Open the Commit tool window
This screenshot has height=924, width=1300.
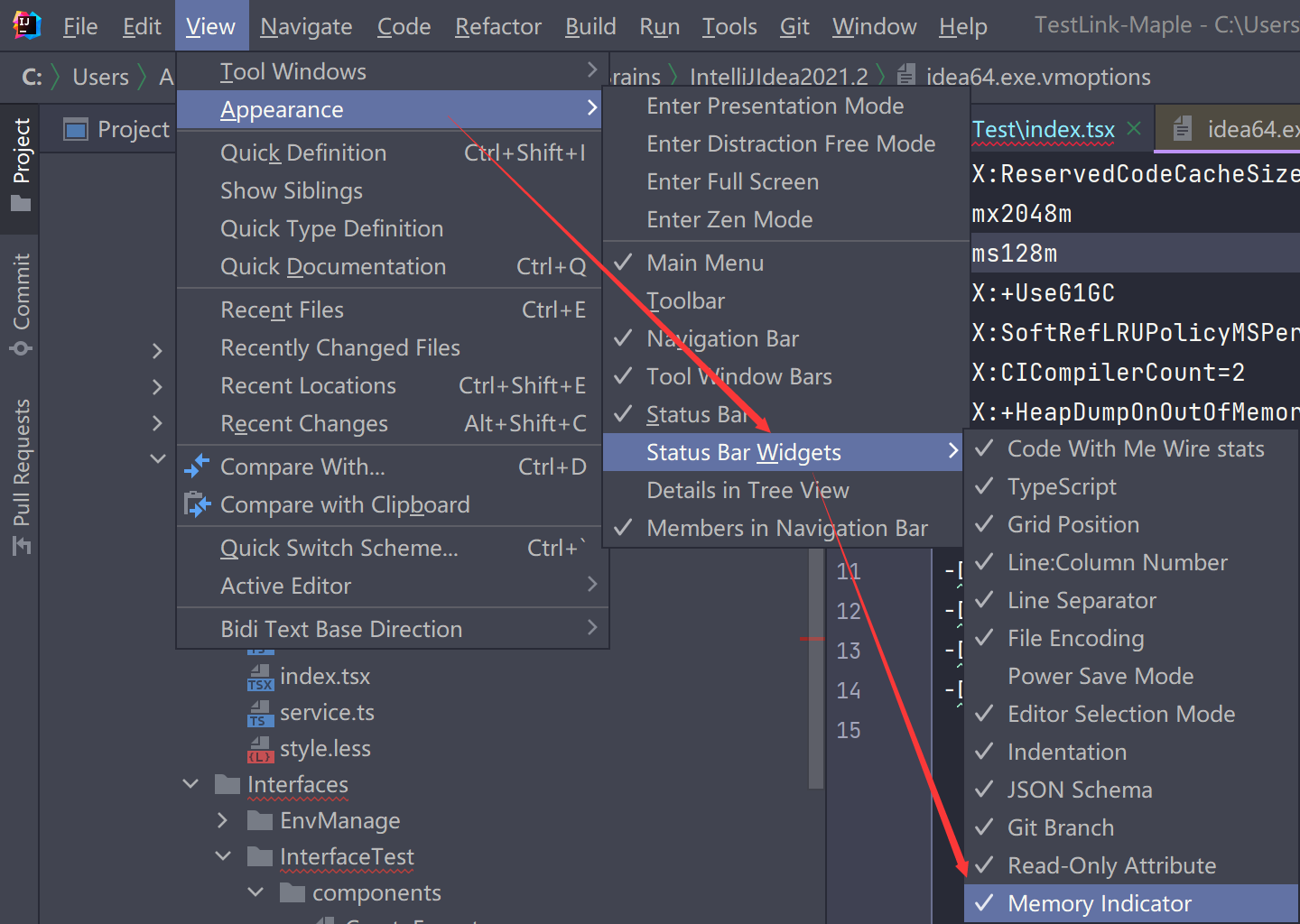tap(21, 303)
